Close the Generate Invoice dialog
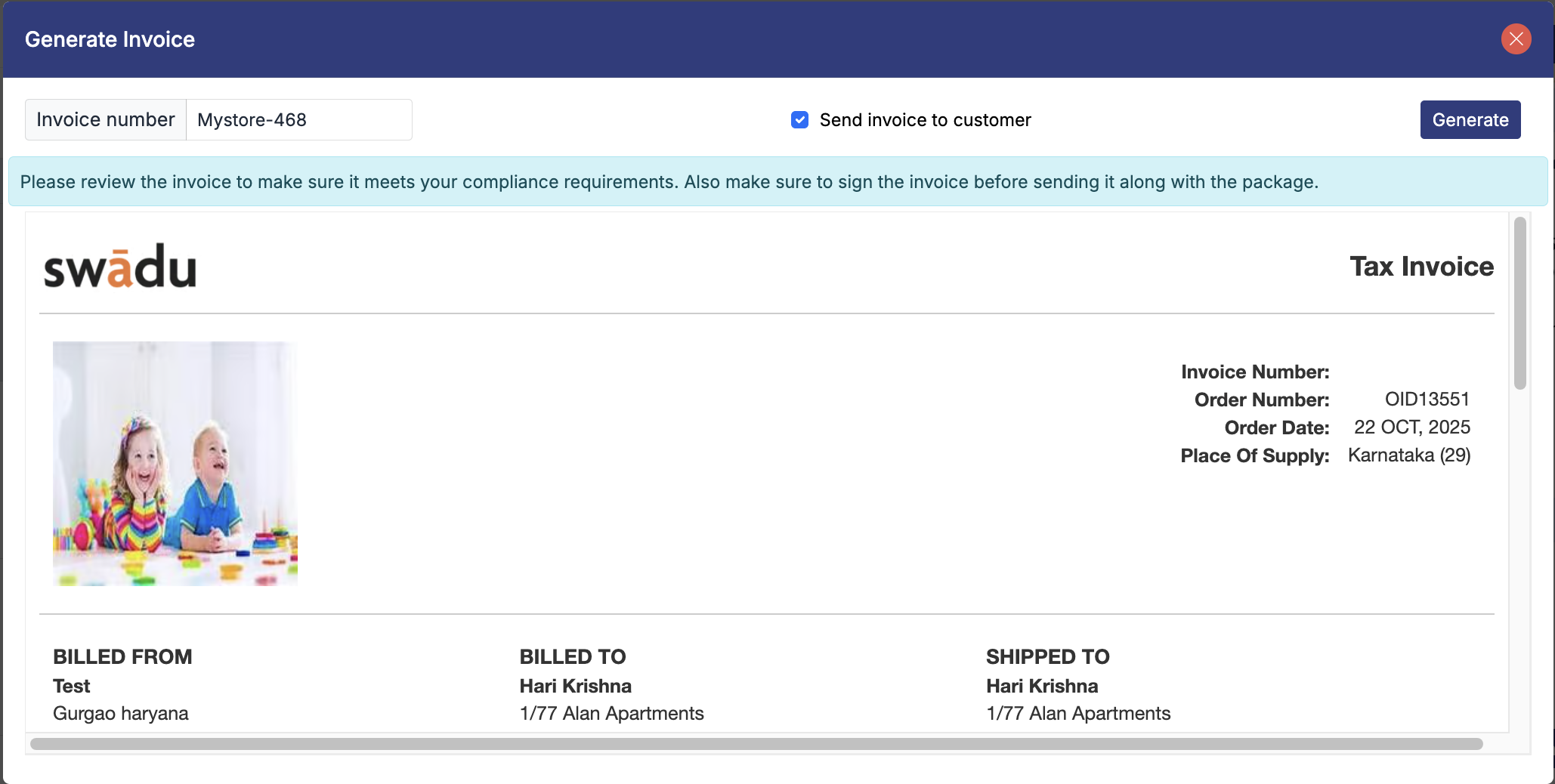The width and height of the screenshot is (1555, 784). point(1516,39)
